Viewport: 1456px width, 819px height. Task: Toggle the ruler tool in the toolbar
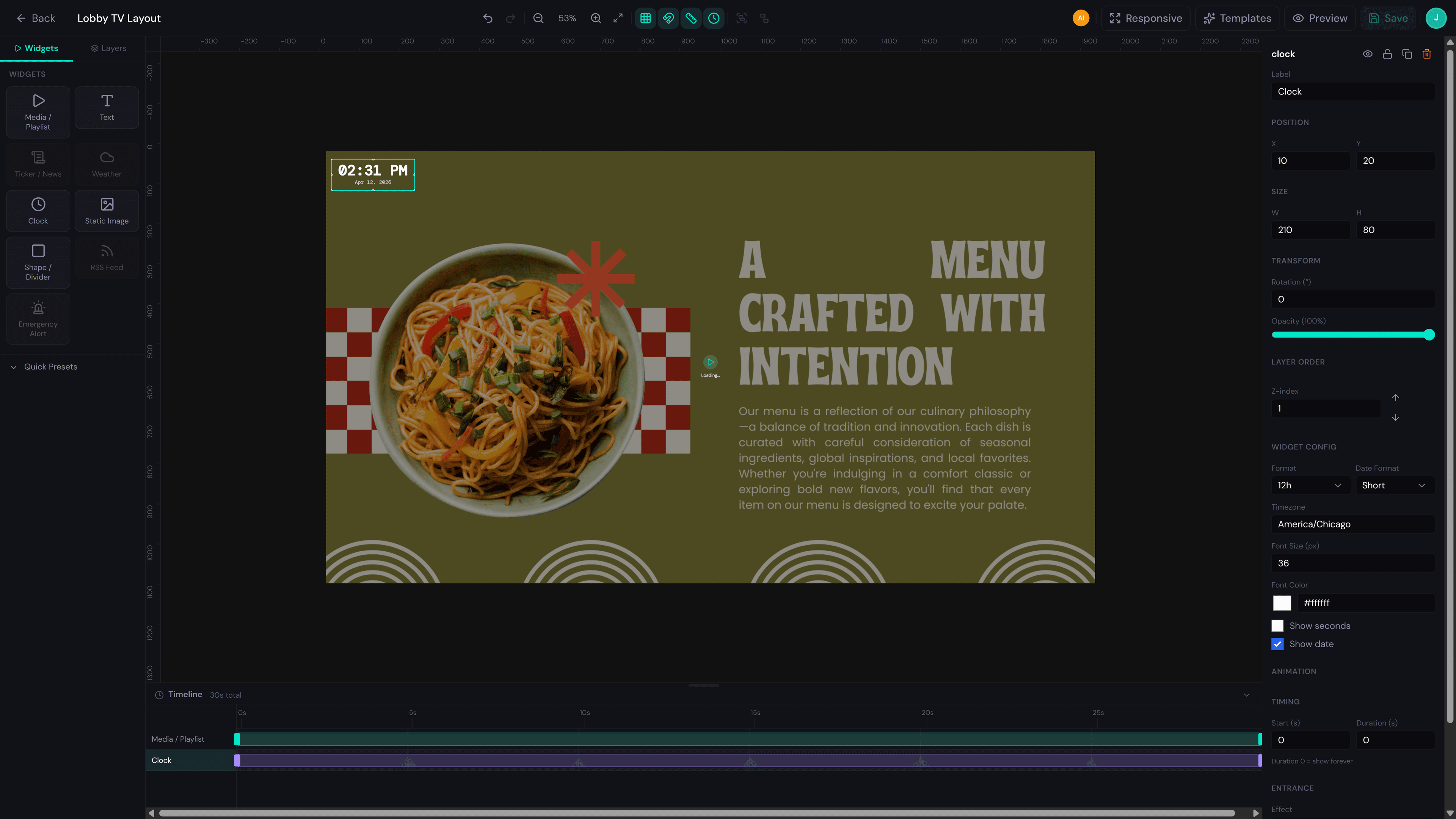[x=691, y=18]
